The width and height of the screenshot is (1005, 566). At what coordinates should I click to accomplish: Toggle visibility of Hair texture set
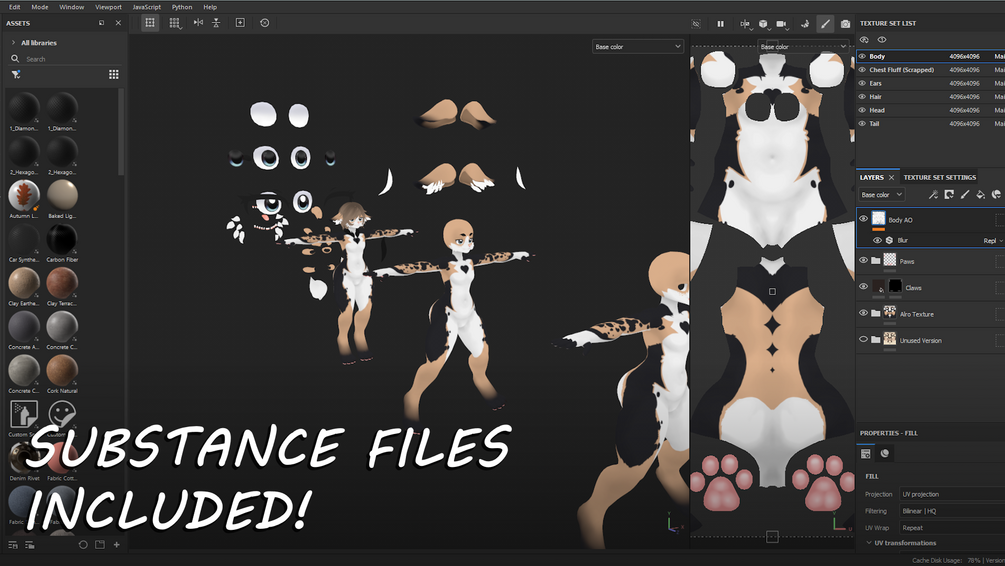click(862, 97)
